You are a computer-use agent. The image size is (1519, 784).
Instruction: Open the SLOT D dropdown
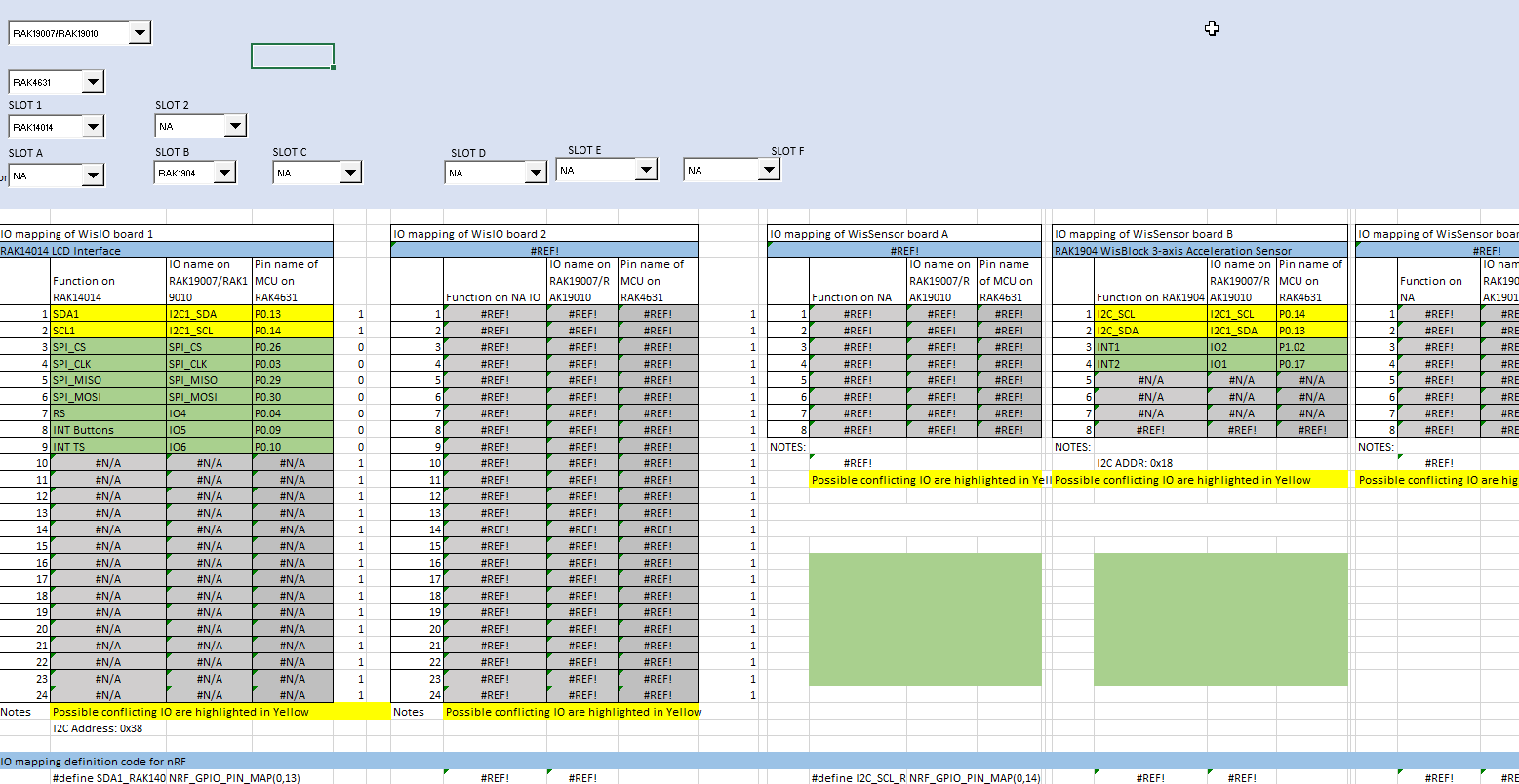click(x=535, y=173)
